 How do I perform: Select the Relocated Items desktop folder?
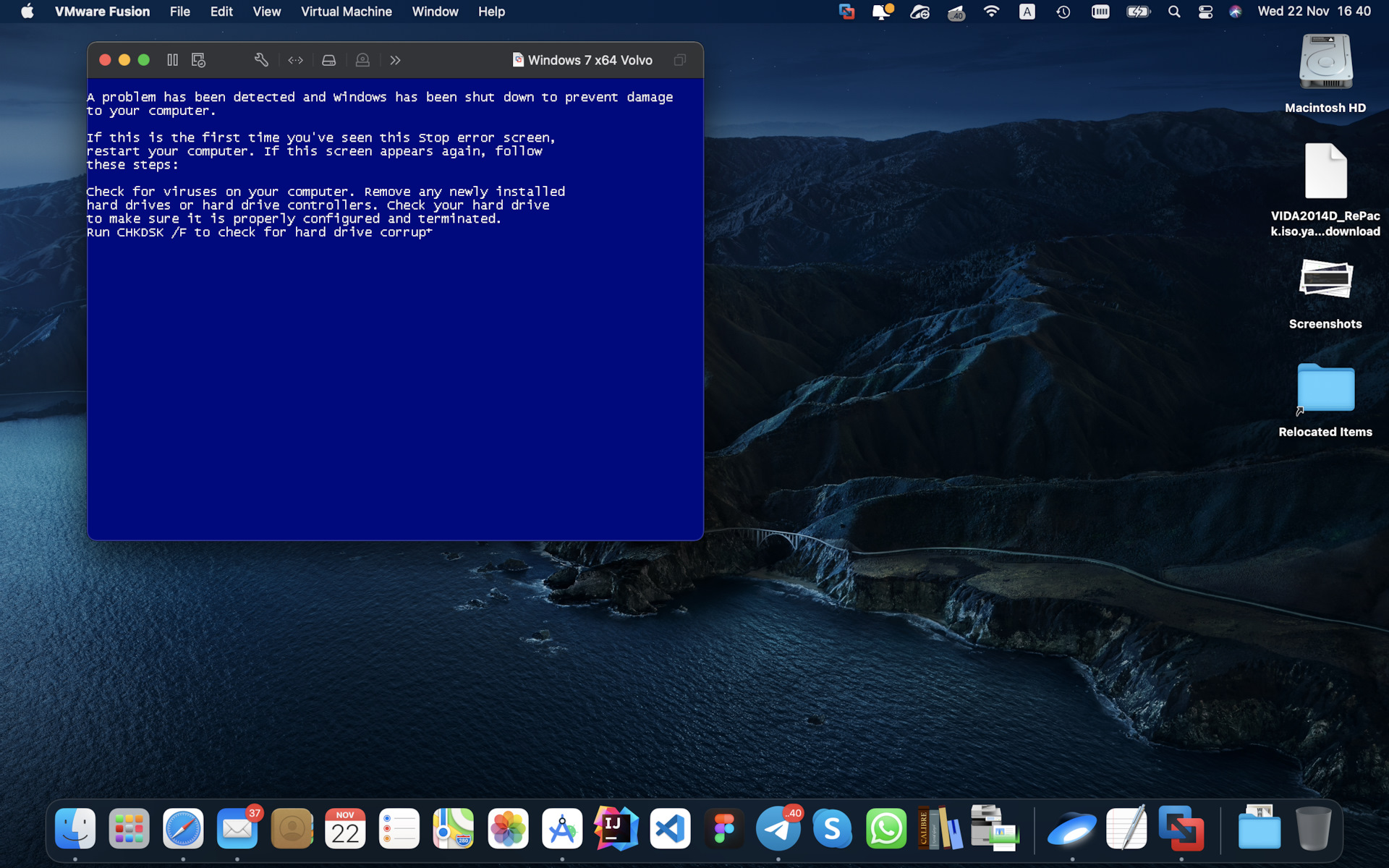1325,389
